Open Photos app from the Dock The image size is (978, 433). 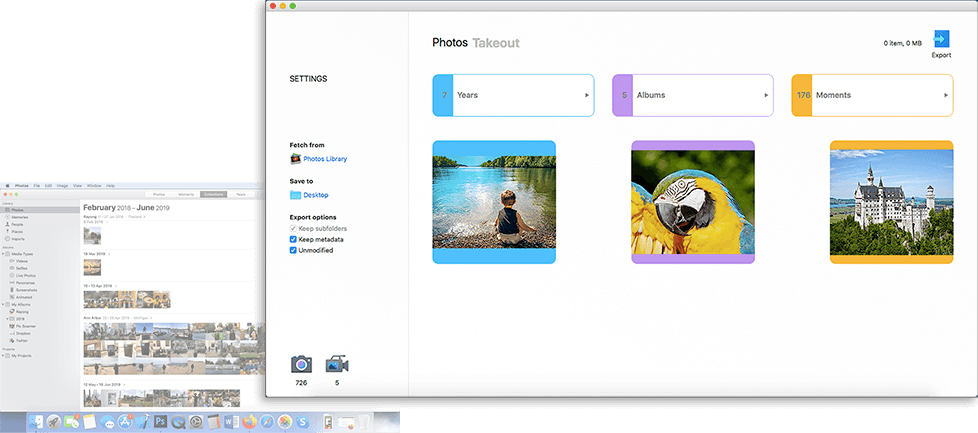point(285,422)
